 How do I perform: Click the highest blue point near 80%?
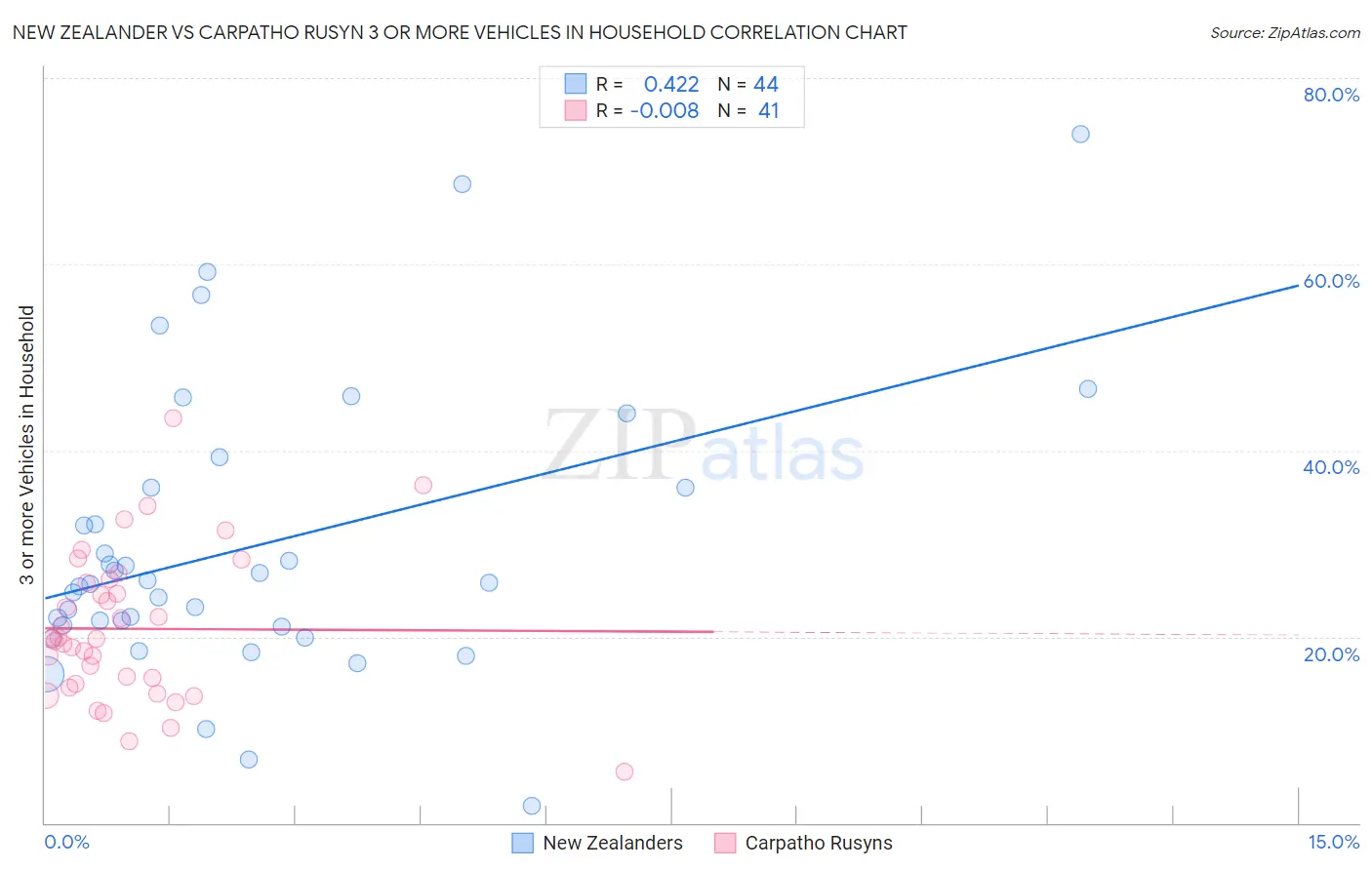click(x=1080, y=134)
